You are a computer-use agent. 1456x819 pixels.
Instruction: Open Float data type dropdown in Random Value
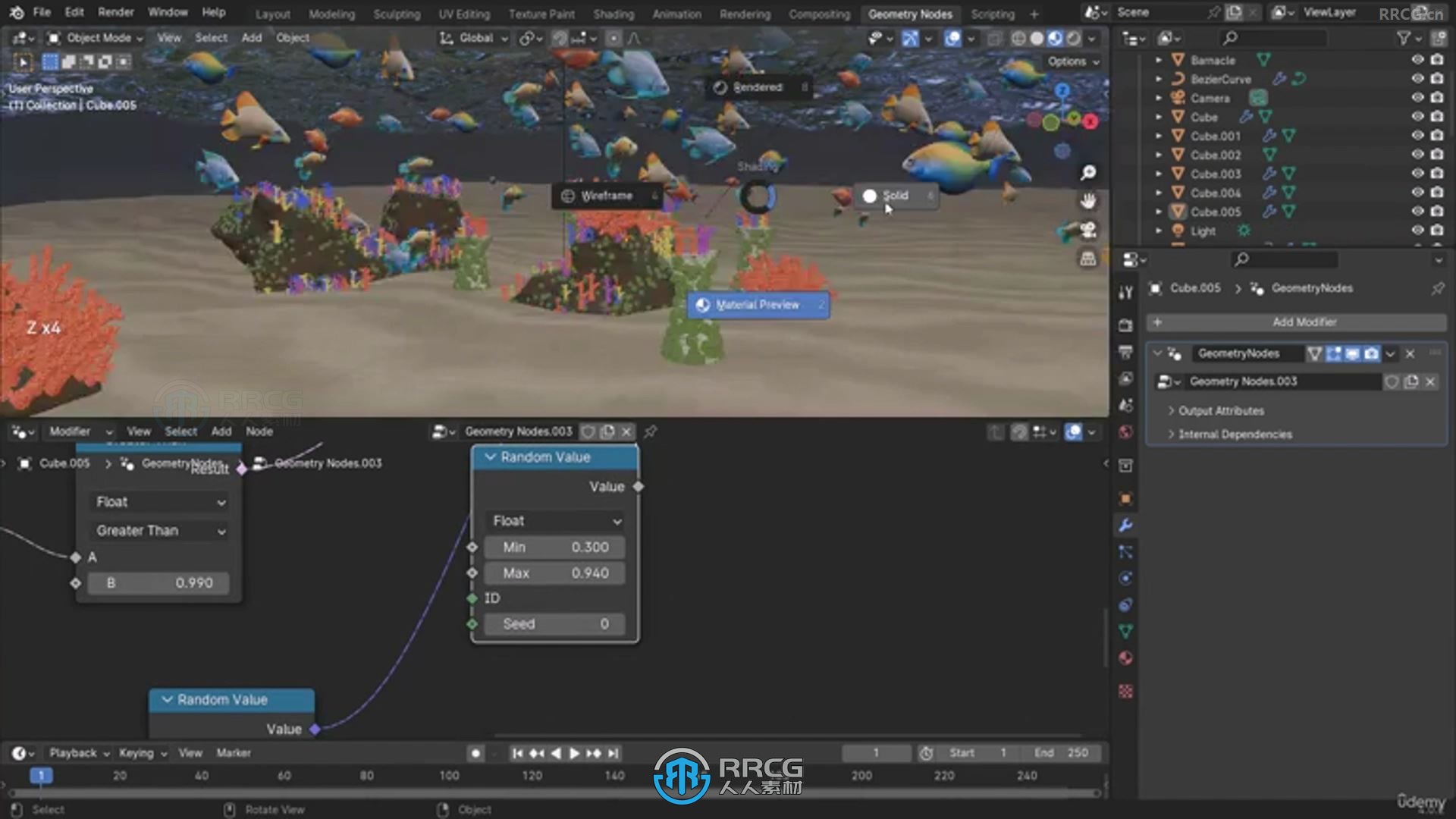pyautogui.click(x=556, y=521)
